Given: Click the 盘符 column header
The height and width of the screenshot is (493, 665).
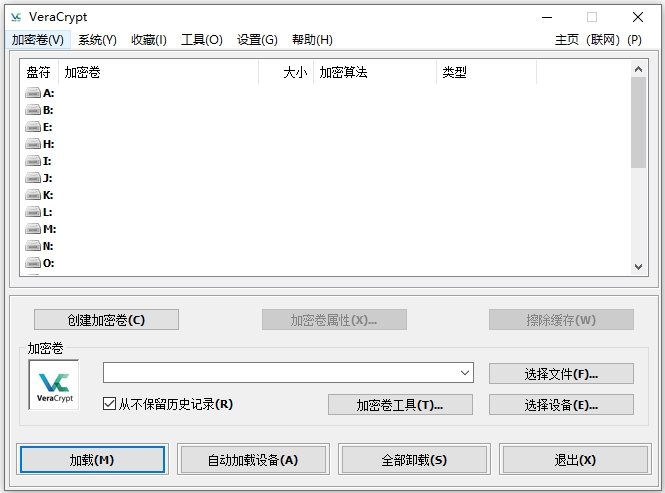Looking at the screenshot, I should click(39, 72).
